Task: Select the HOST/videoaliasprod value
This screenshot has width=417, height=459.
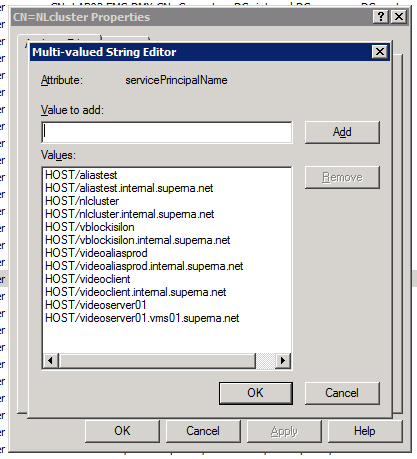Action: tap(96, 253)
